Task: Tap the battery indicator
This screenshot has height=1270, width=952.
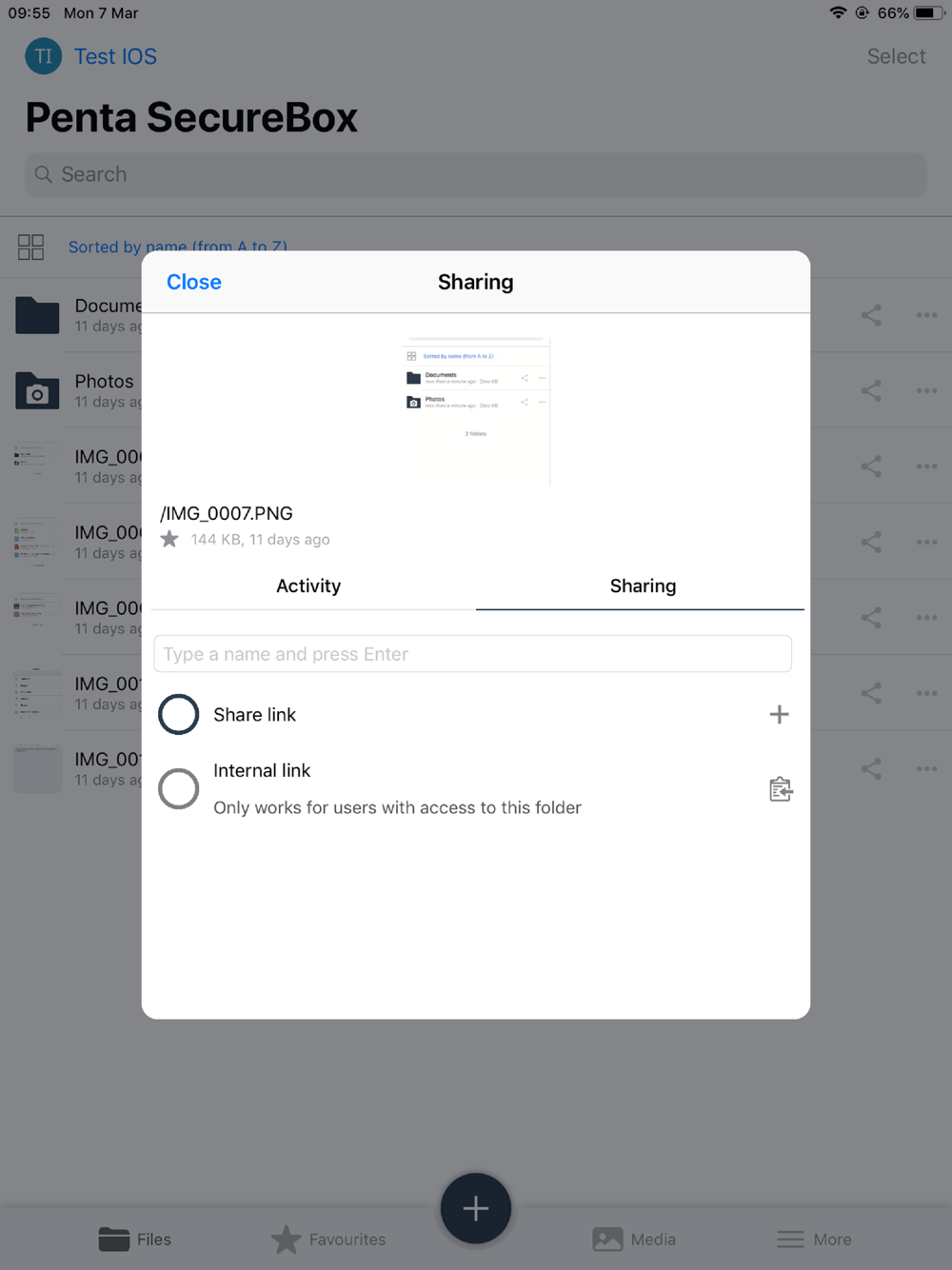Action: pos(929,12)
